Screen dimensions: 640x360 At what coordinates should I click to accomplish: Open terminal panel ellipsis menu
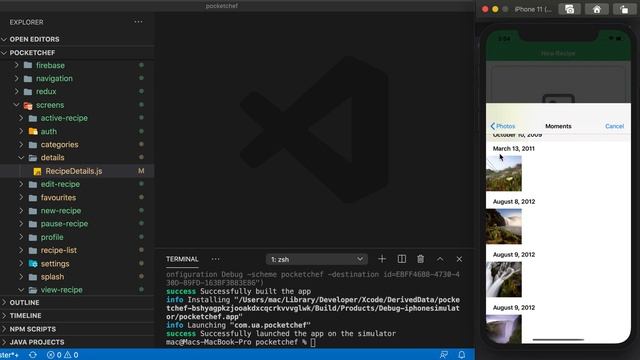[x=216, y=259]
